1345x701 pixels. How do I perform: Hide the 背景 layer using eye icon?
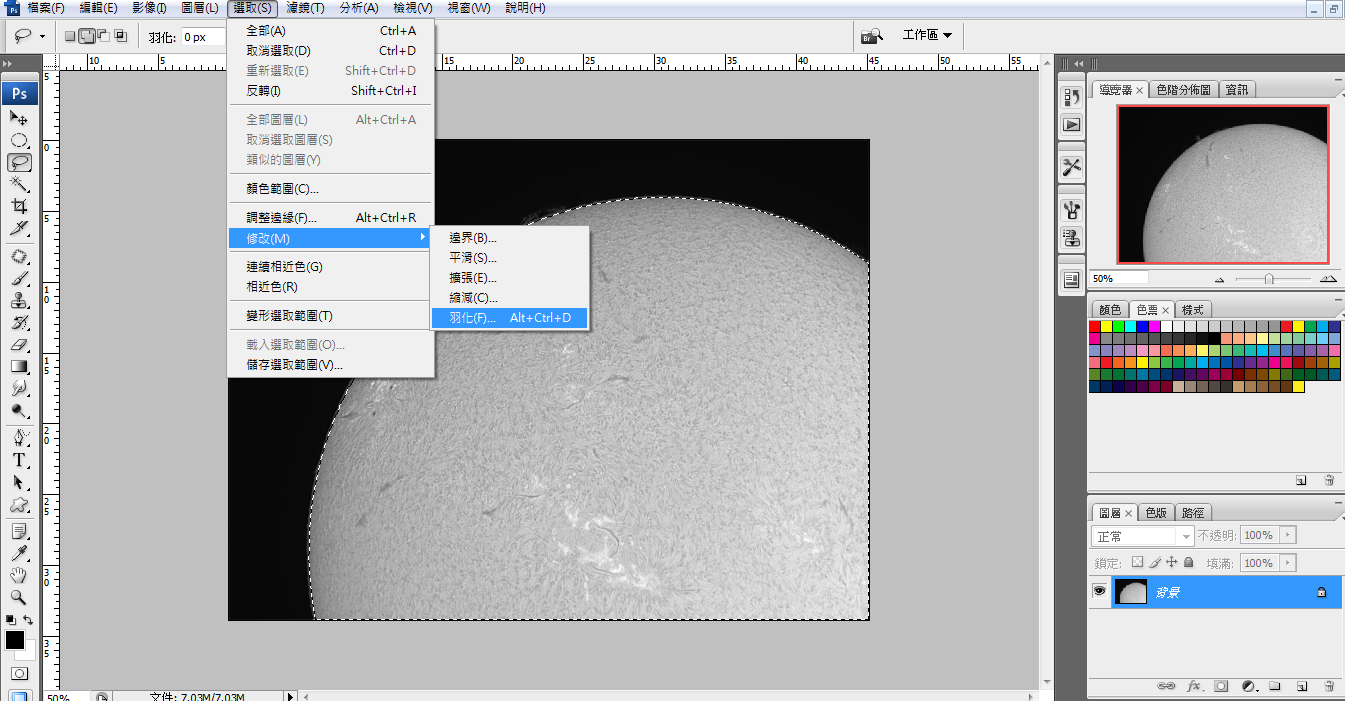(x=1099, y=592)
